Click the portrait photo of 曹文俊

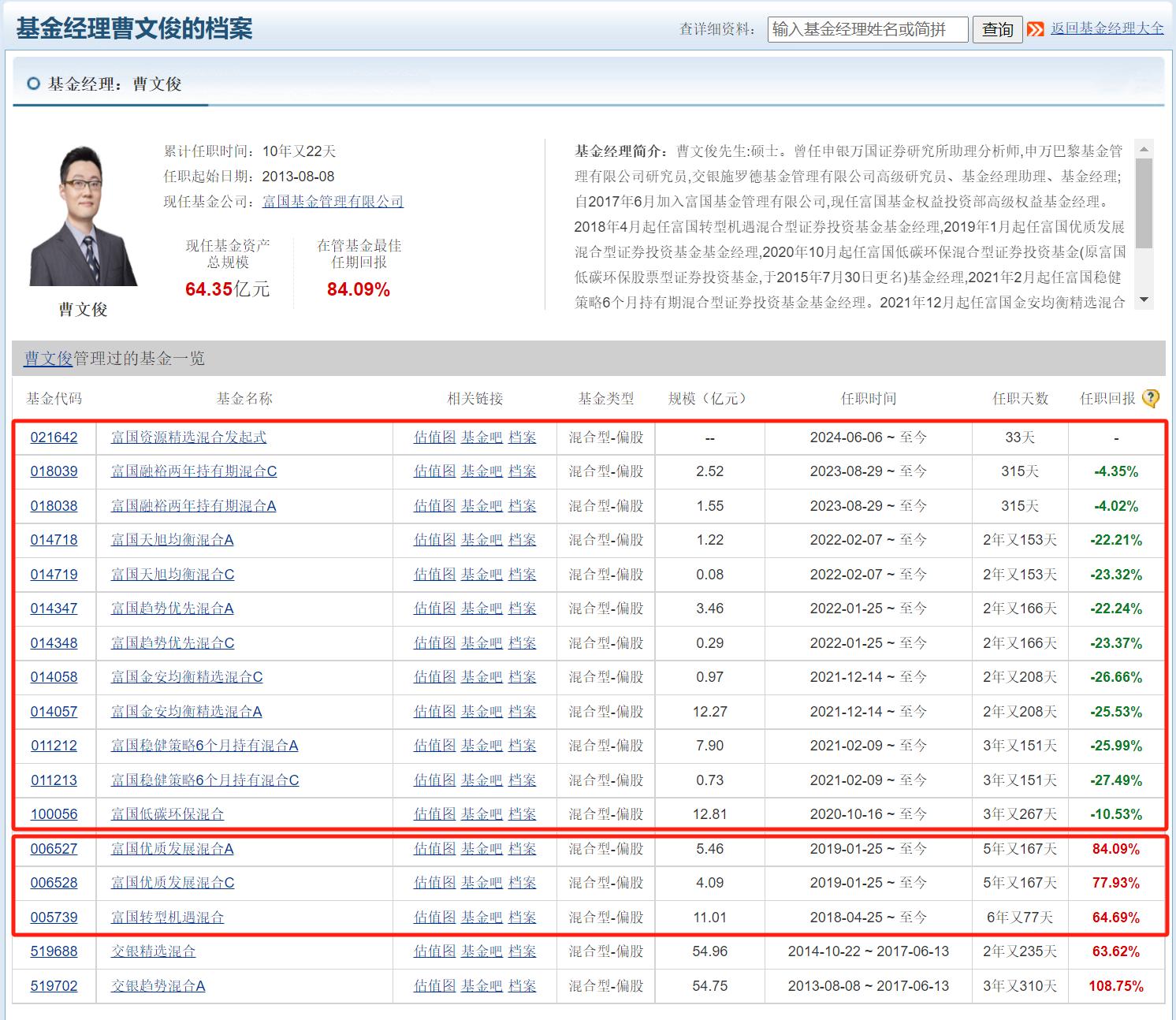click(x=83, y=215)
